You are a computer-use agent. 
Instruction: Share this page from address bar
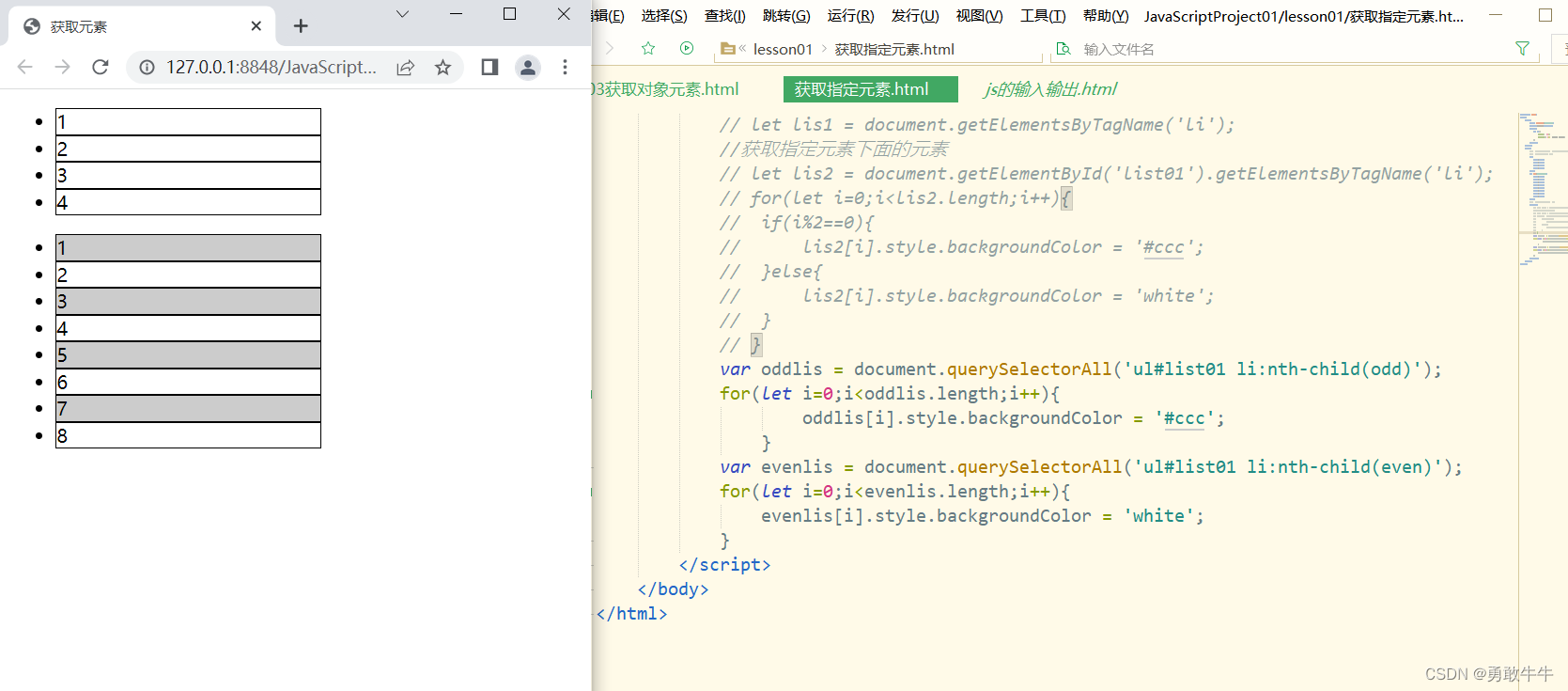point(406,67)
